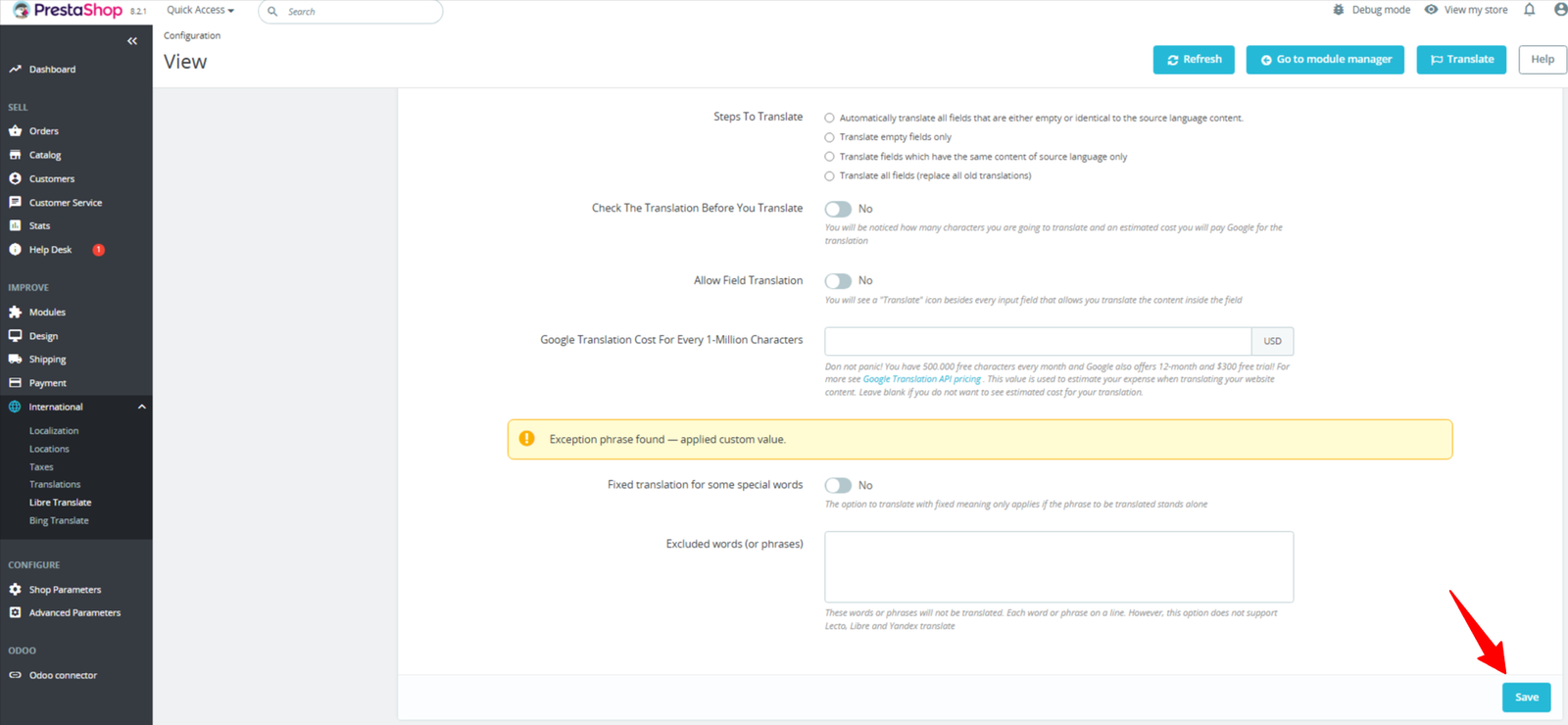Click the View my store eye icon
This screenshot has width=1568, height=725.
(x=1431, y=10)
